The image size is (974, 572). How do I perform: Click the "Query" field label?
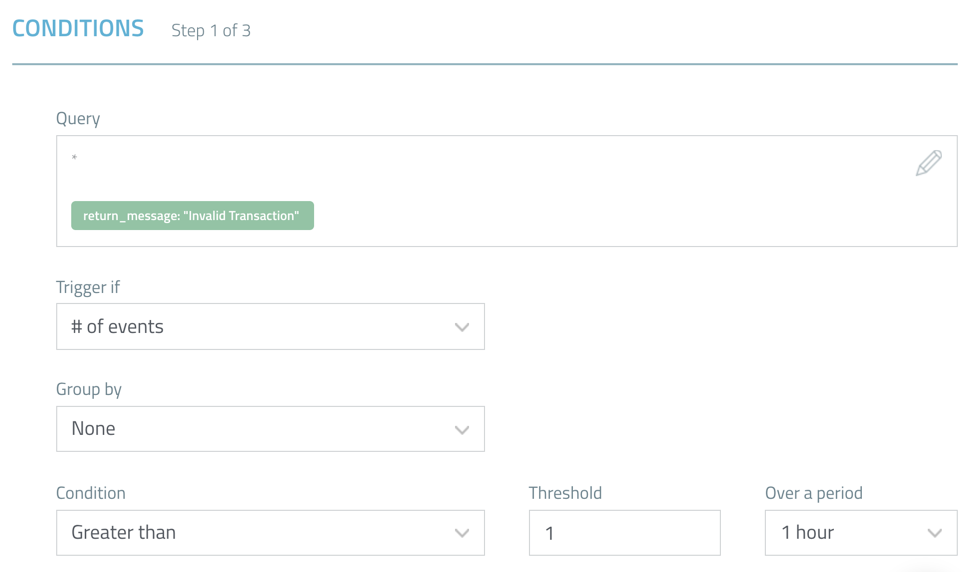[78, 118]
